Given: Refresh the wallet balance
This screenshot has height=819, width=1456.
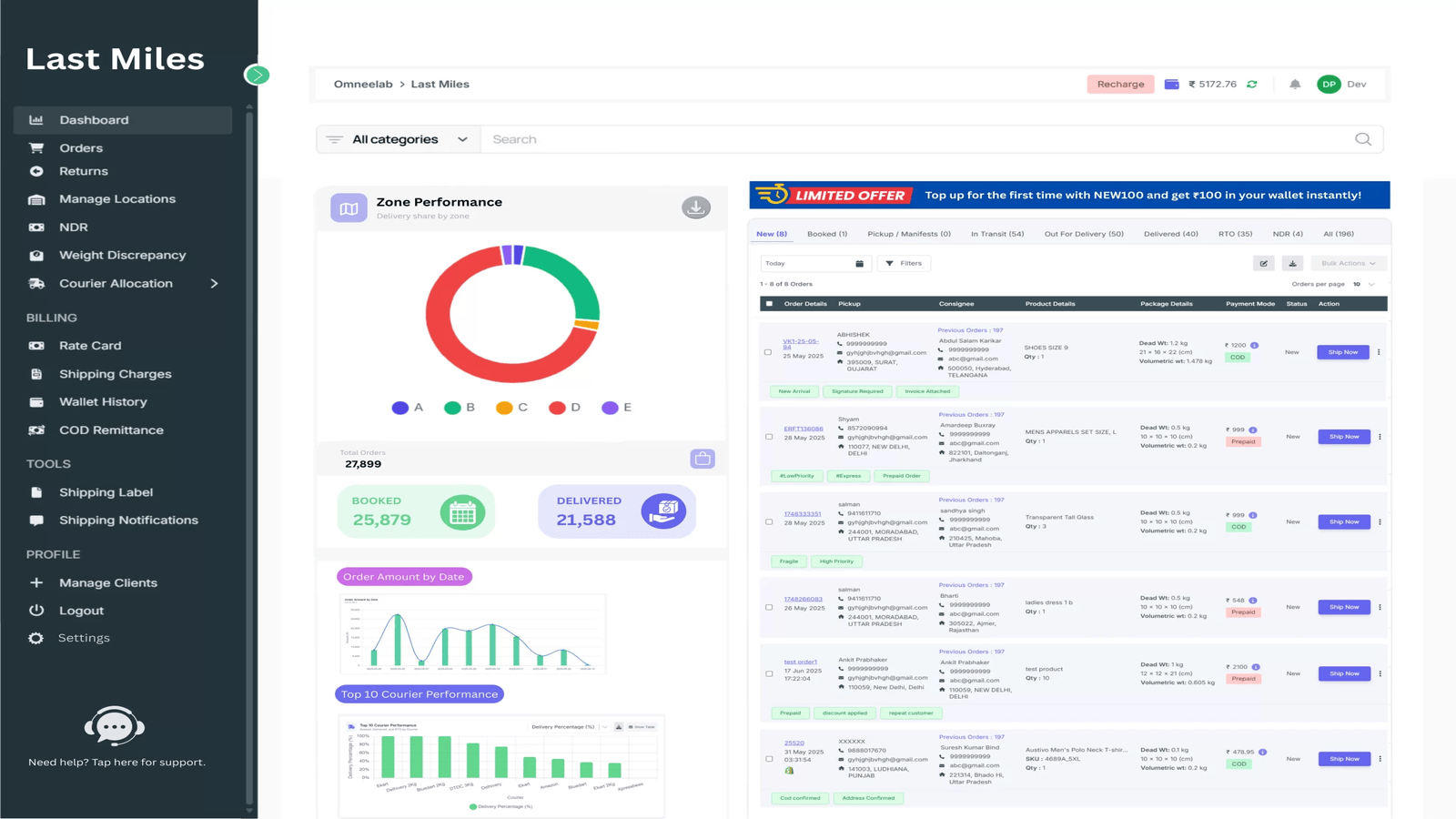Looking at the screenshot, I should pos(1252,85).
